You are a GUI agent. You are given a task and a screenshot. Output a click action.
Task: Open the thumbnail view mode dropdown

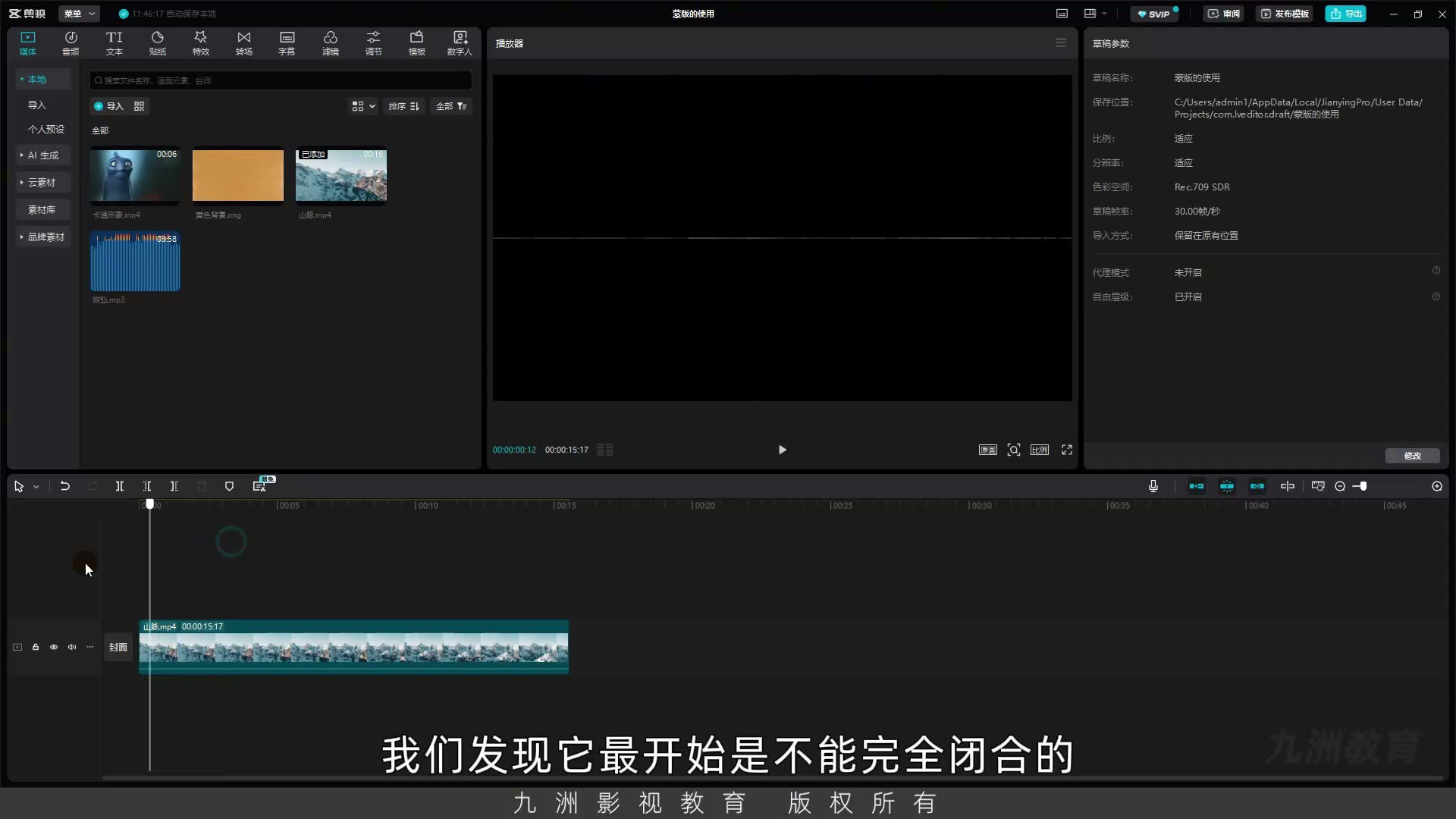coord(363,106)
